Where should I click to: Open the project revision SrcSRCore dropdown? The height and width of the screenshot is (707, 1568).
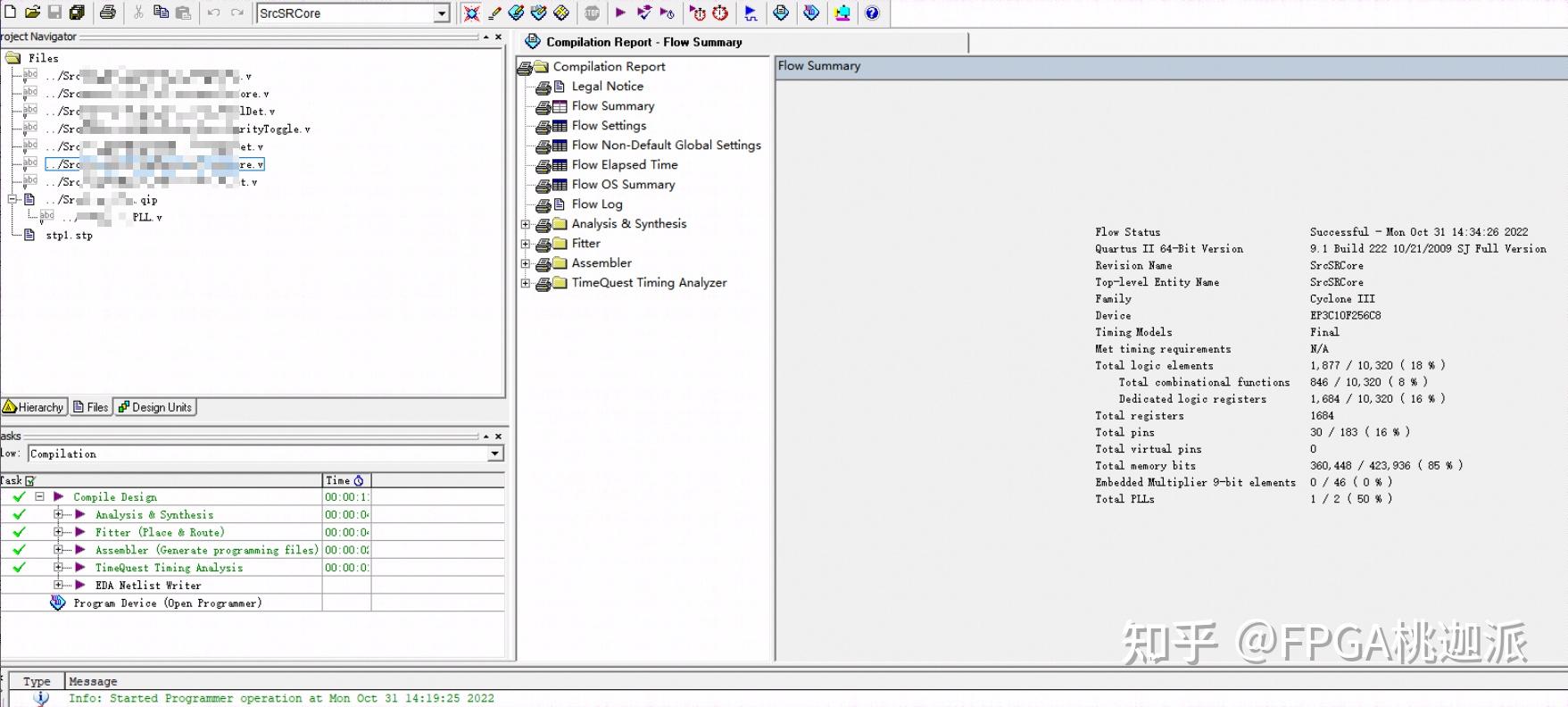click(x=442, y=13)
